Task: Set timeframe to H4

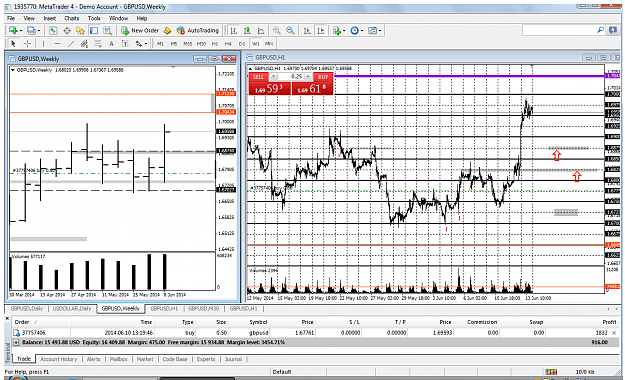Action: pyautogui.click(x=228, y=43)
